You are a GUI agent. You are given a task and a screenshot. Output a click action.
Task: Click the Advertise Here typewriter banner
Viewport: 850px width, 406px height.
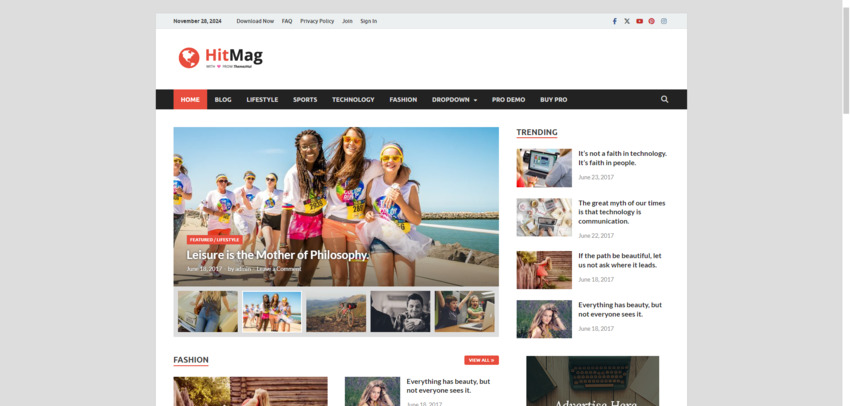coord(593,381)
